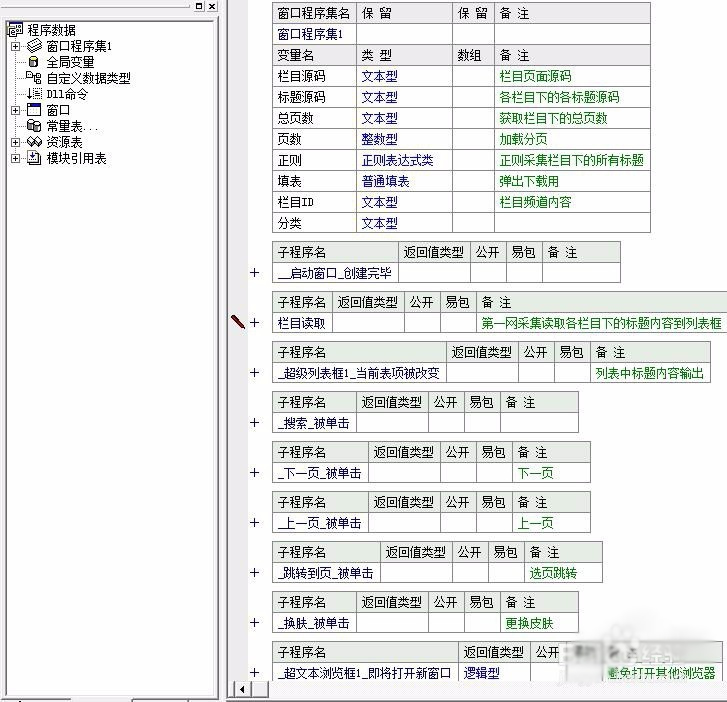The width and height of the screenshot is (727, 702).
Task: Click the remark 栏目页面源码
Action: [535, 76]
